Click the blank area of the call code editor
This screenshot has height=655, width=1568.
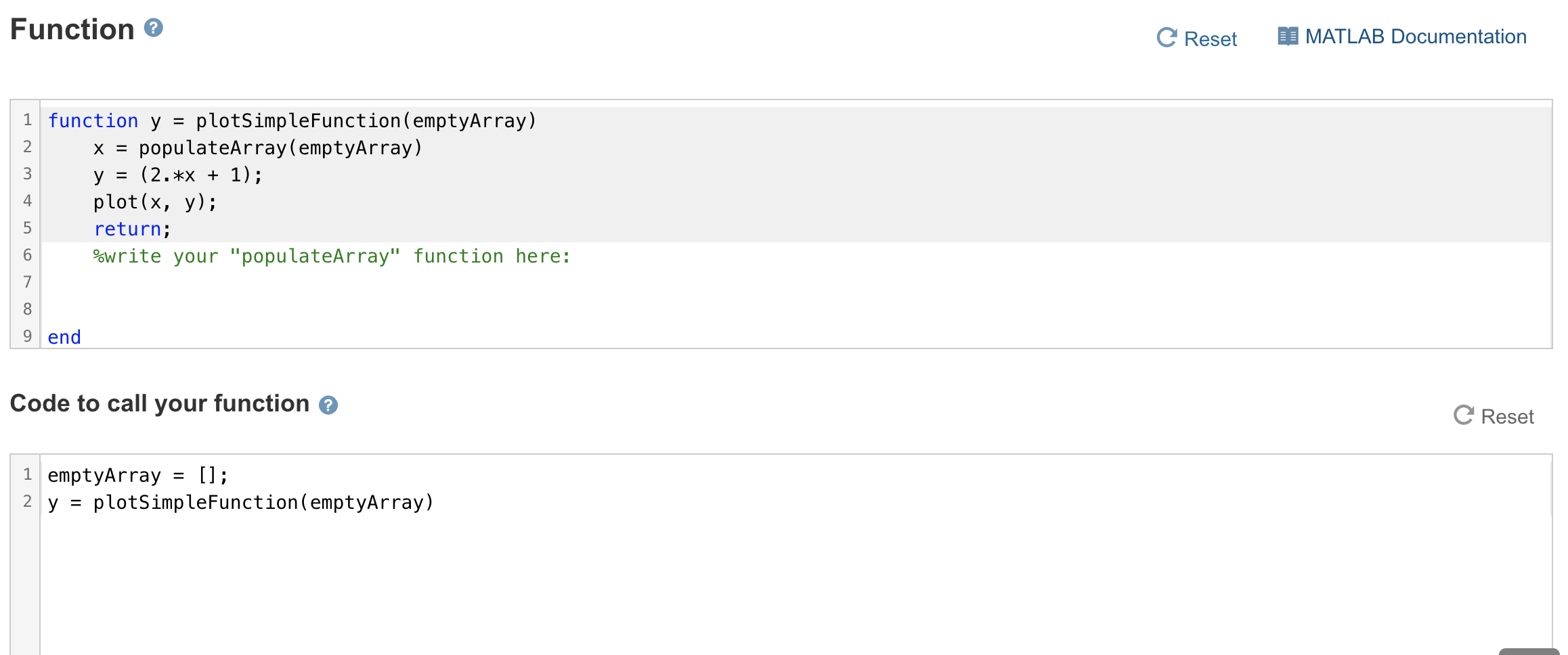coord(796,582)
